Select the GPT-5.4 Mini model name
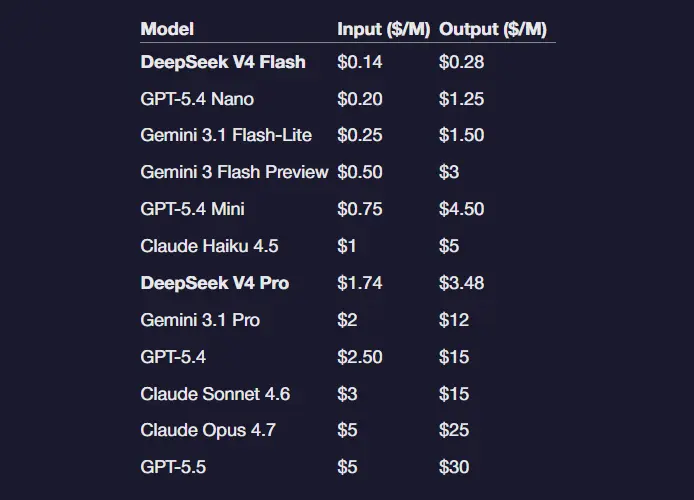 click(193, 209)
